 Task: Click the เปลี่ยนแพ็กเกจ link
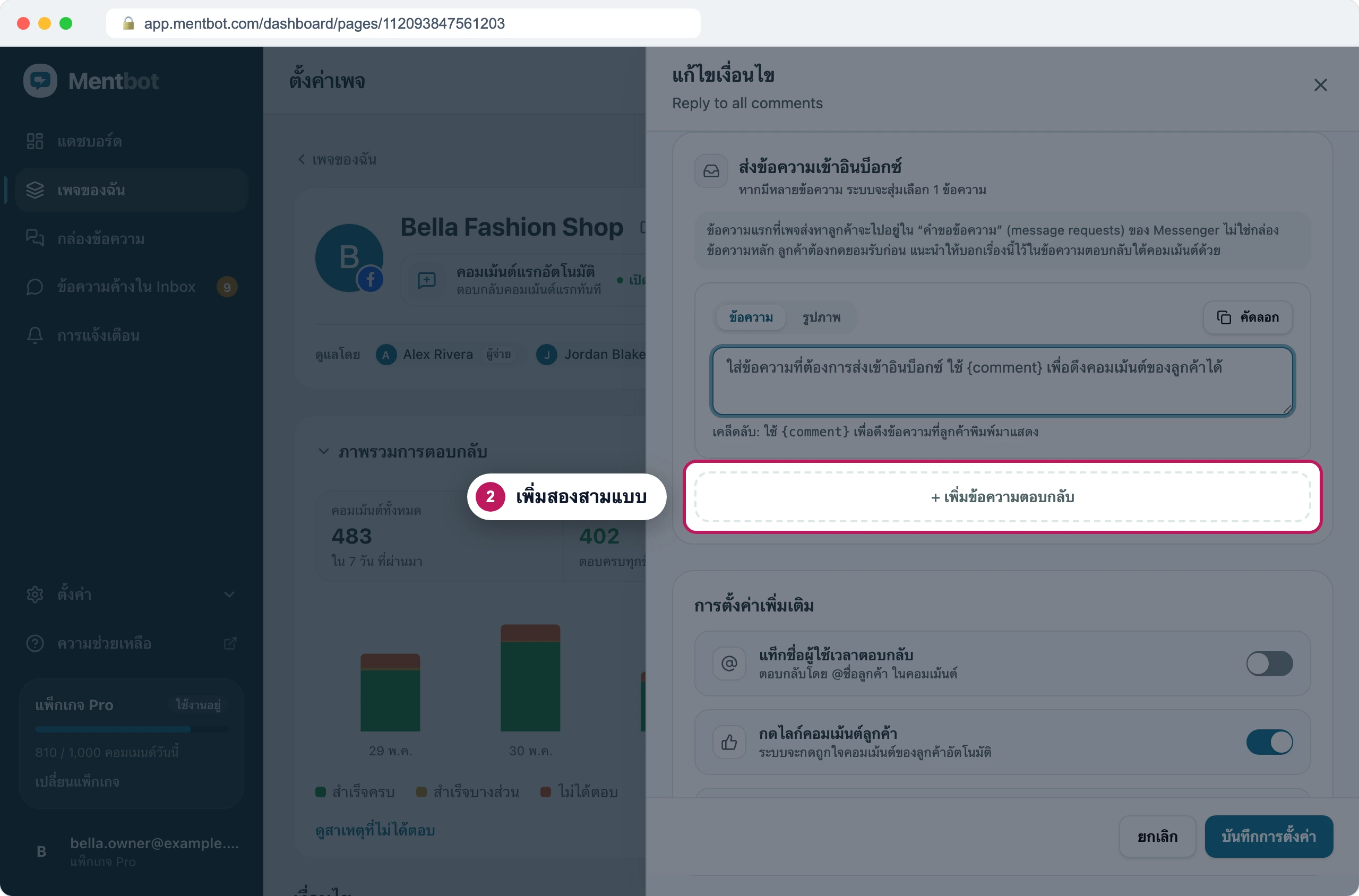(77, 782)
